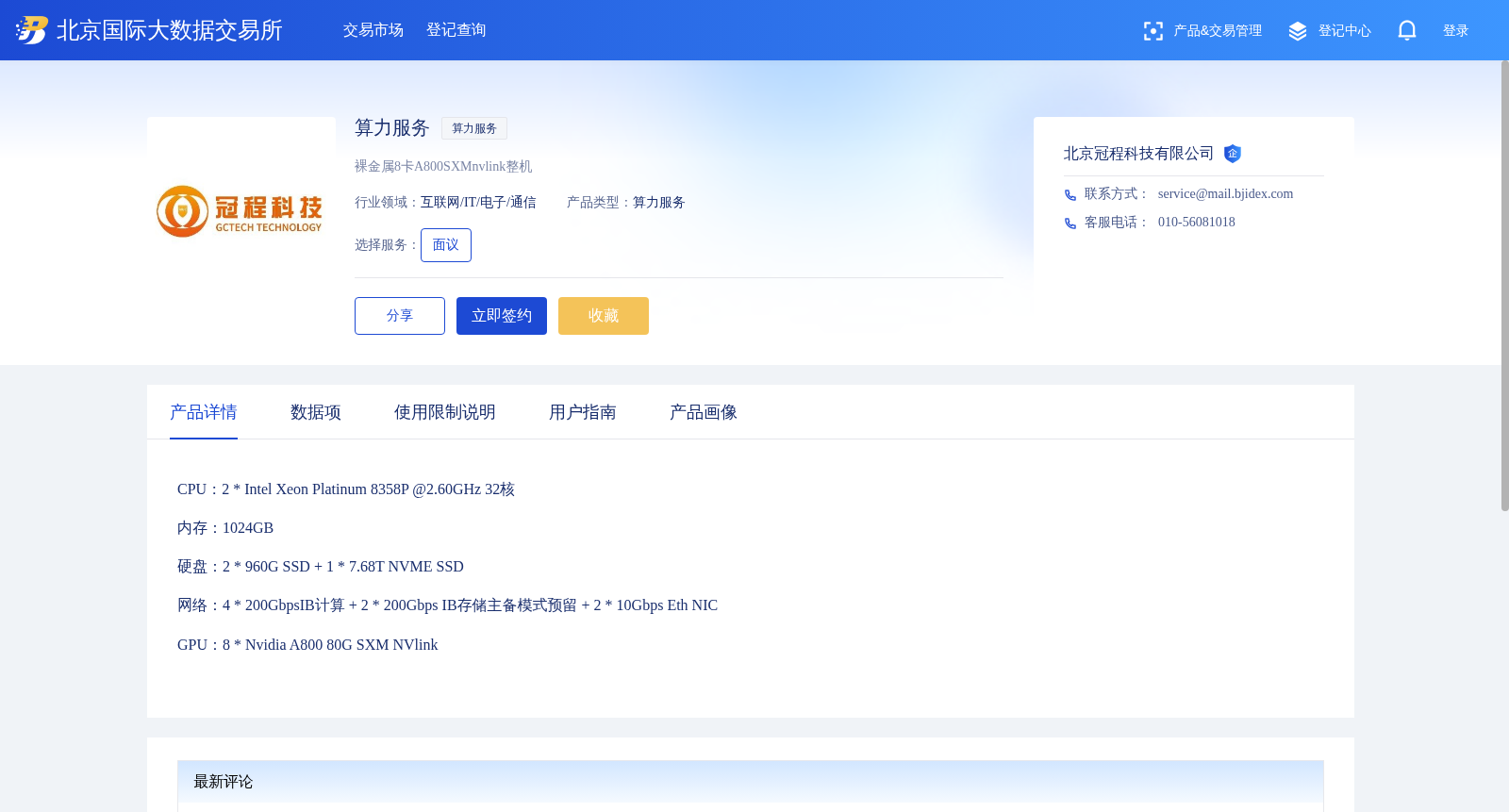Viewport: 1509px width, 812px height.
Task: Switch to the 产品画像 tab
Action: tap(704, 412)
